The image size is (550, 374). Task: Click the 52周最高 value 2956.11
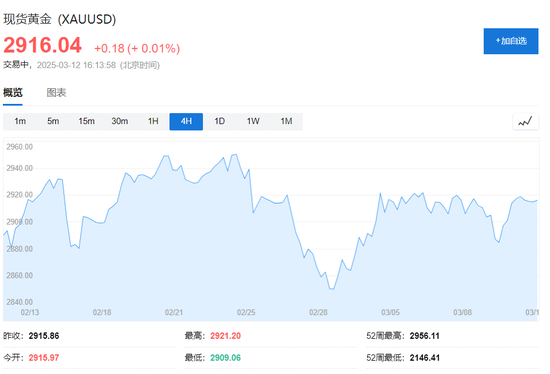click(x=424, y=336)
